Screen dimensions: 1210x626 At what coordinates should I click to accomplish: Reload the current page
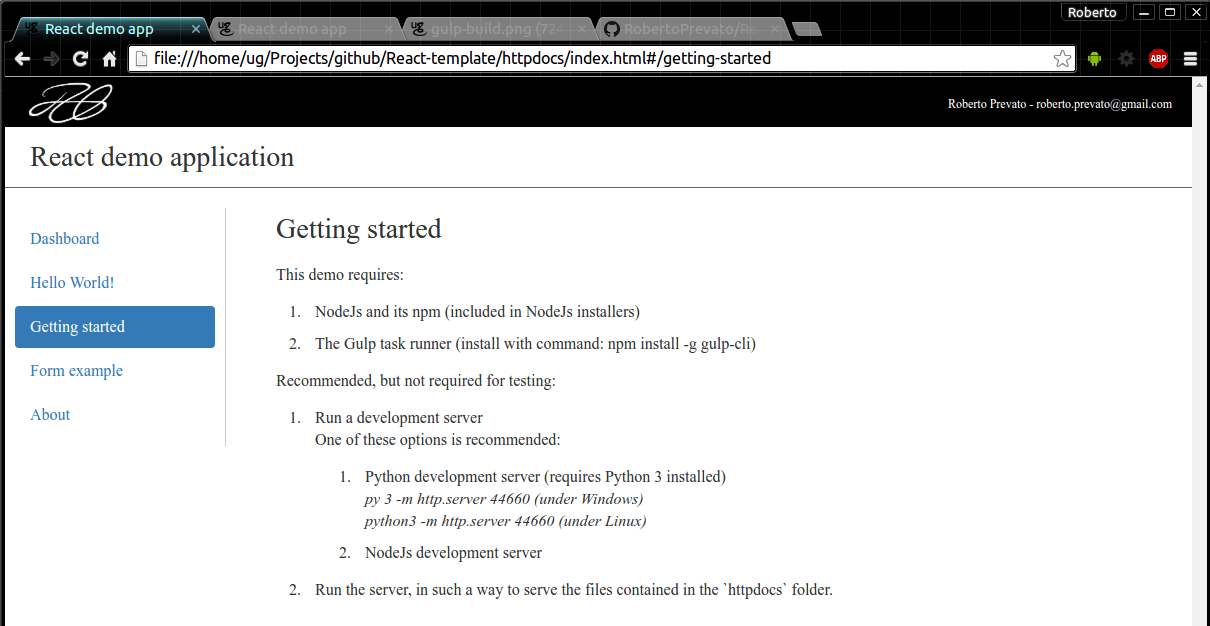coord(80,59)
